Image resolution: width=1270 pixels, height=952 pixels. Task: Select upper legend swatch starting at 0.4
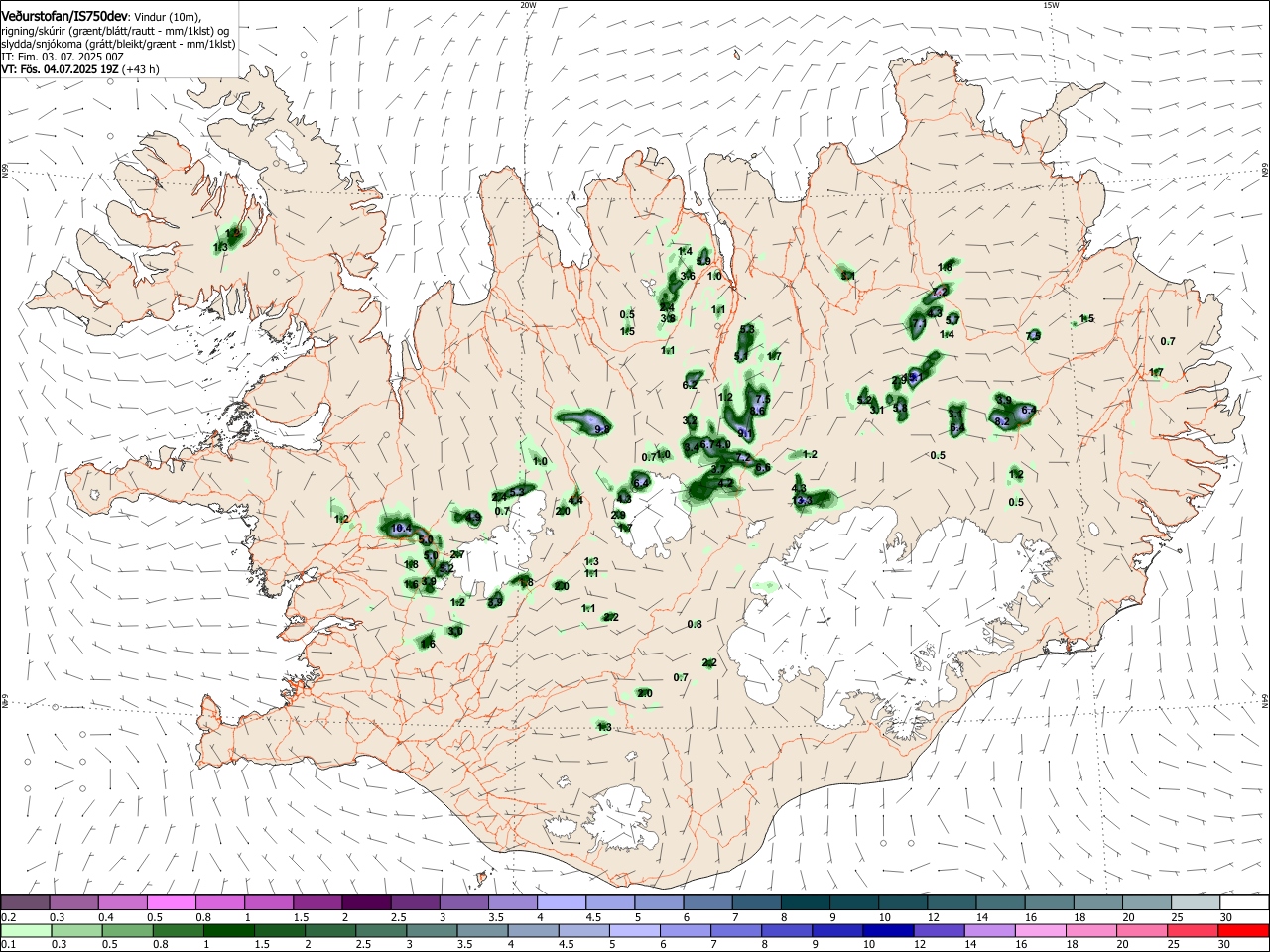123,902
